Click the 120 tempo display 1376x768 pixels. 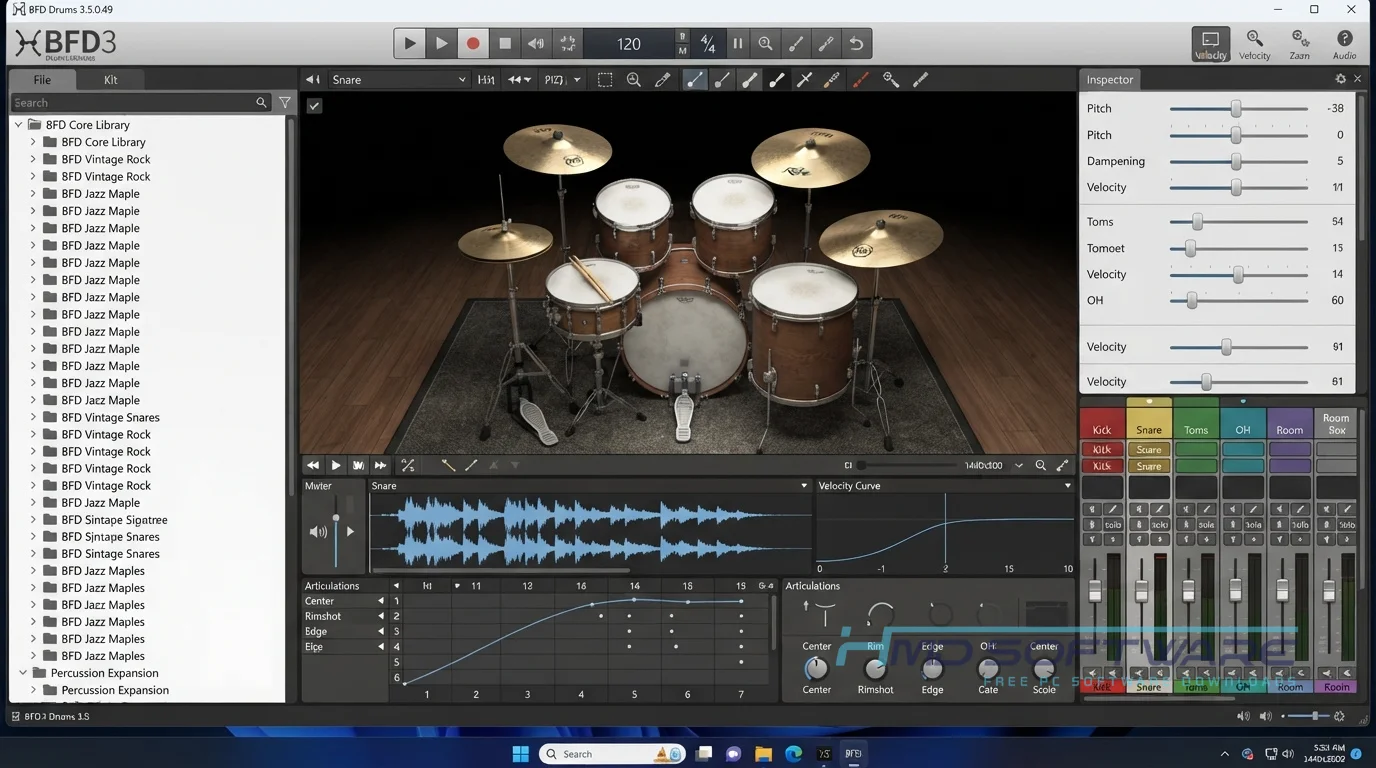pyautogui.click(x=629, y=43)
